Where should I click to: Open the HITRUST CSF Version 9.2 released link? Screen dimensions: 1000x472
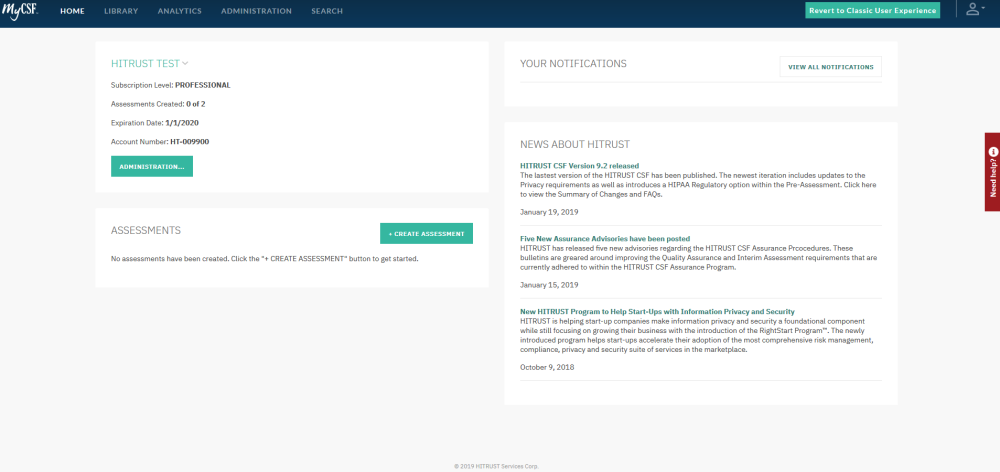point(579,166)
